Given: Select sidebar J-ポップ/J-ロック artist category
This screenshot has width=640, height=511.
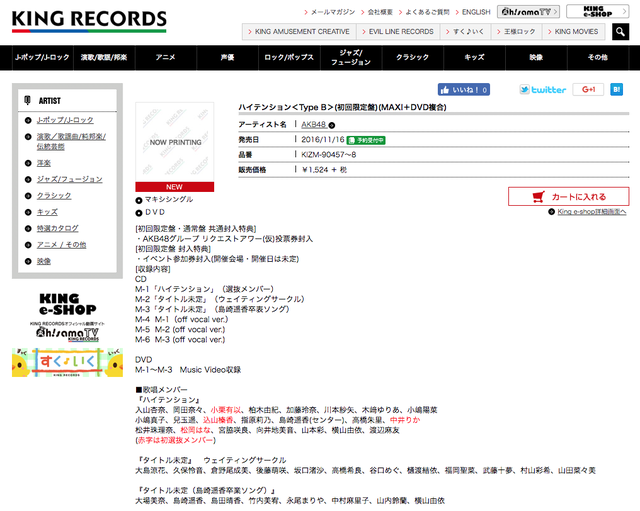Looking at the screenshot, I should (x=65, y=120).
